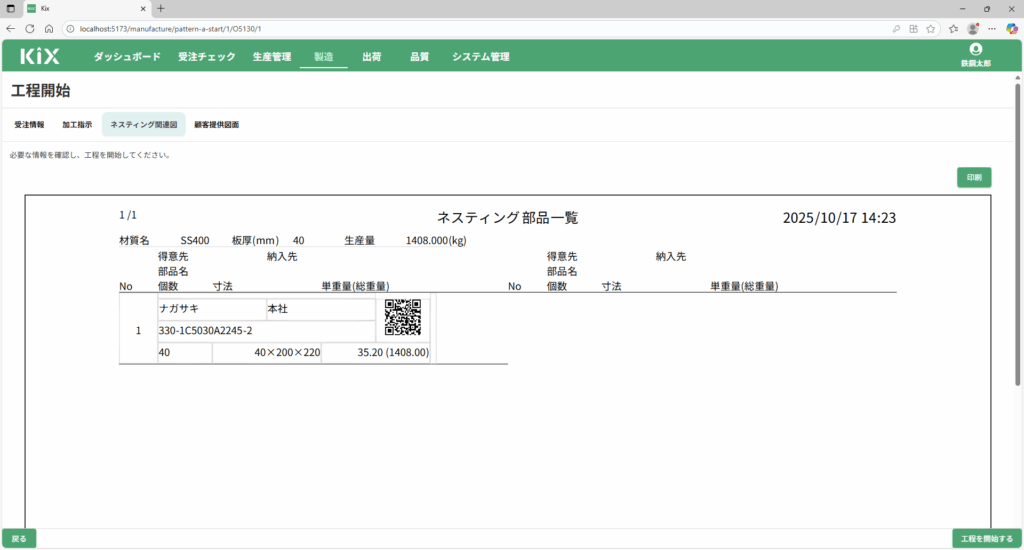
Task: Open the ダッシュボード menu
Action: [x=127, y=57]
